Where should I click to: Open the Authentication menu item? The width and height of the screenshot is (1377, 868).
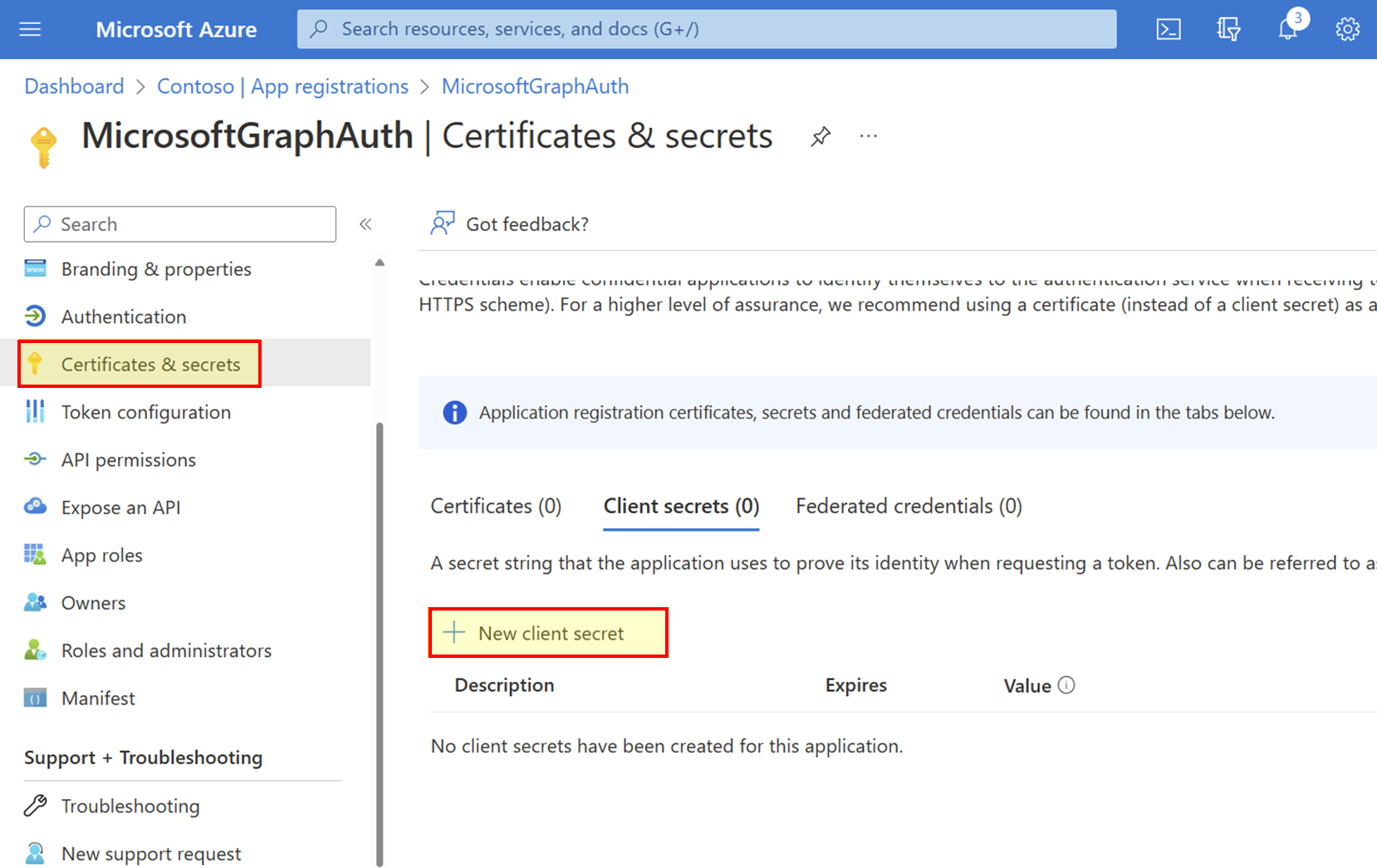tap(124, 316)
